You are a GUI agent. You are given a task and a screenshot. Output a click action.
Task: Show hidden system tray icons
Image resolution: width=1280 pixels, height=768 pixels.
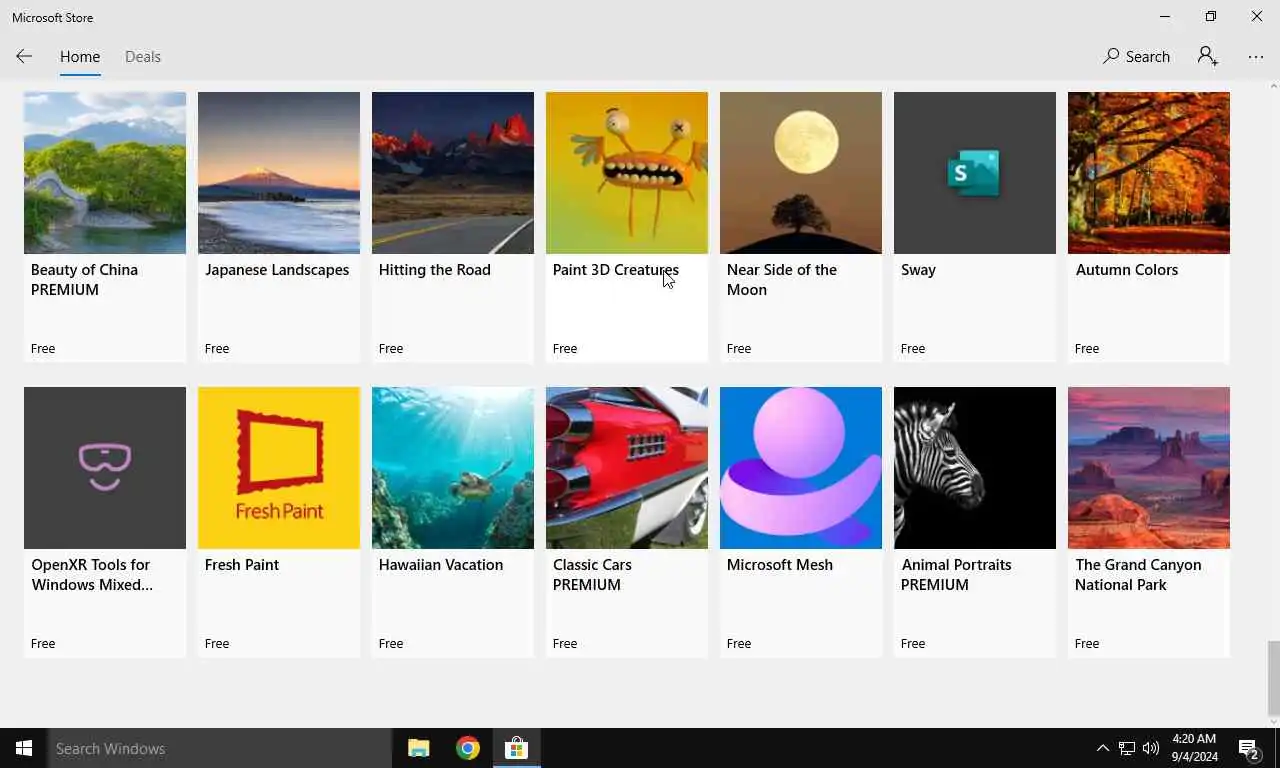[1103, 748]
